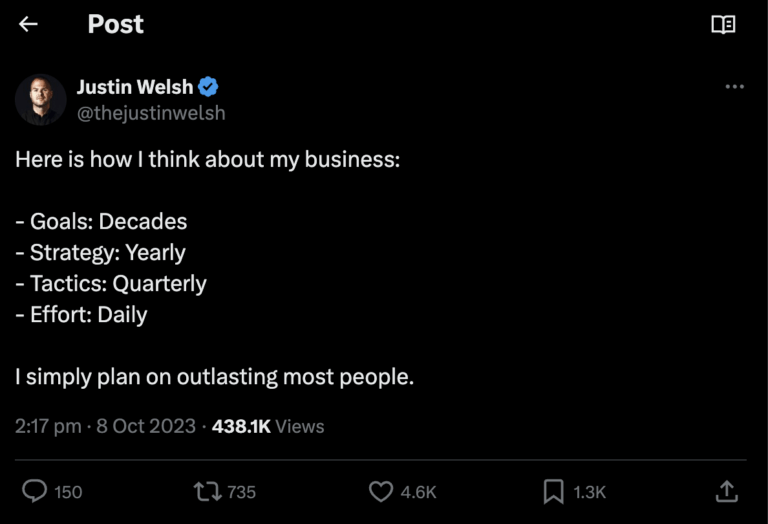Click the 150 replies count
Screen dimensions: 768x524
[68, 492]
